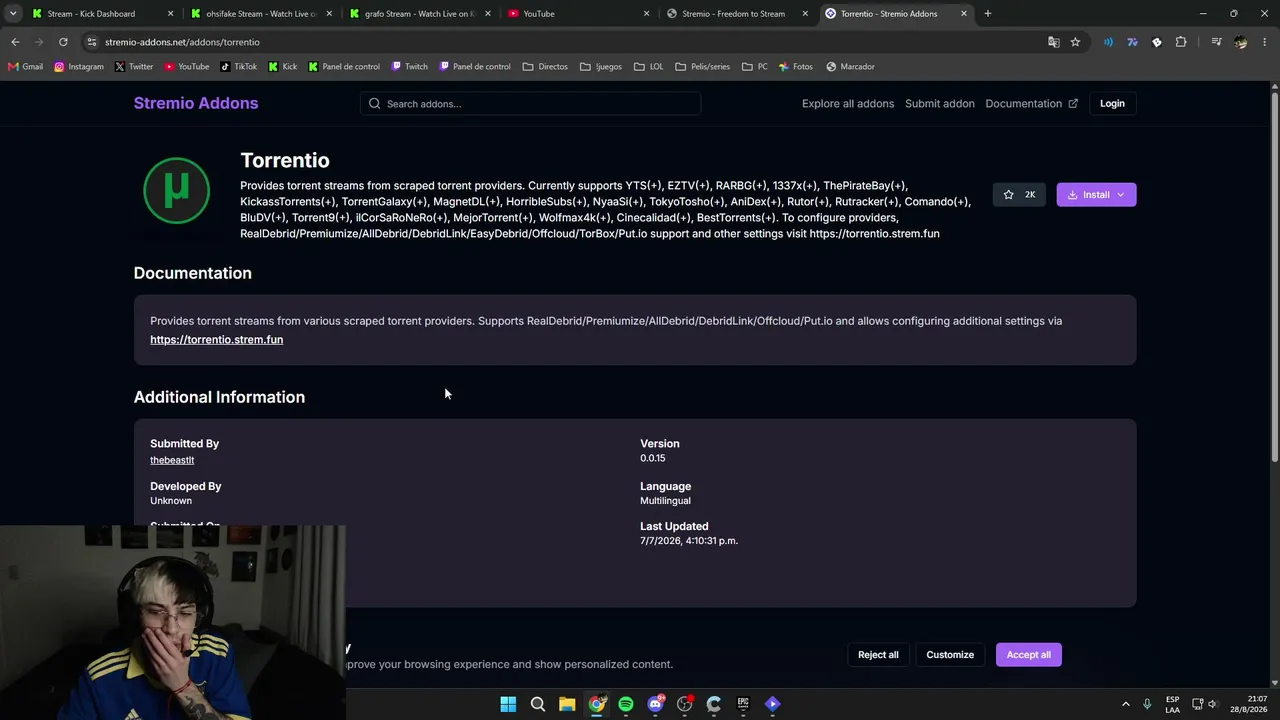Open the ESP LAA language switcher
1280x720 pixels.
1172,704
